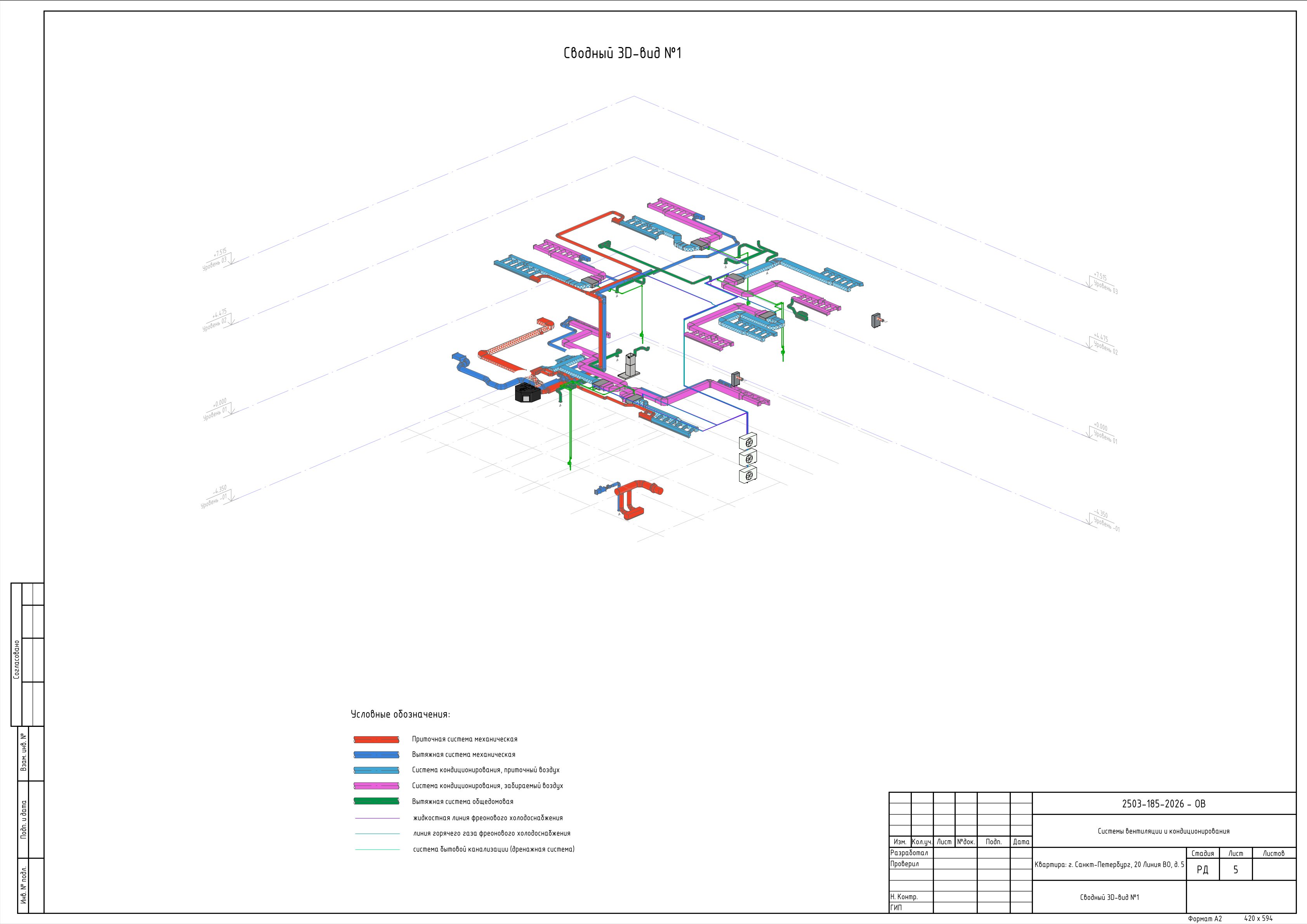
Task: Click the light blue conditioning supply air swatch
Action: 376,770
